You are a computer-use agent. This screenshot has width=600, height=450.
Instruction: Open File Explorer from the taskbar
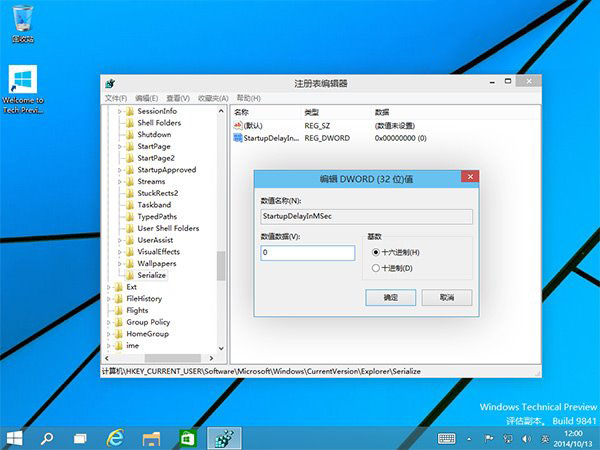(x=151, y=438)
